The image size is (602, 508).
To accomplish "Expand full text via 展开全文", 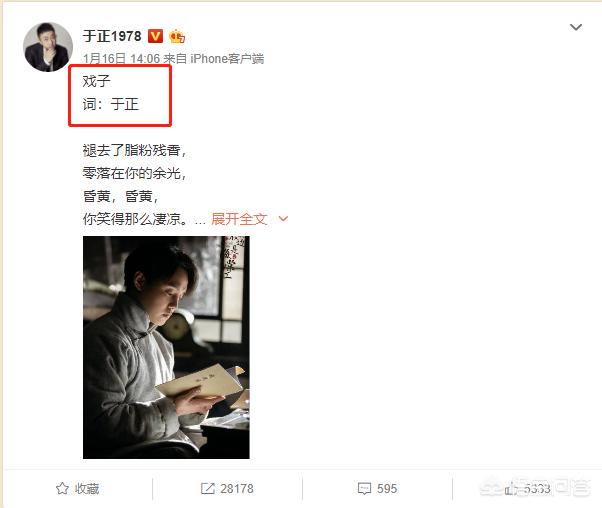I will pos(239,219).
